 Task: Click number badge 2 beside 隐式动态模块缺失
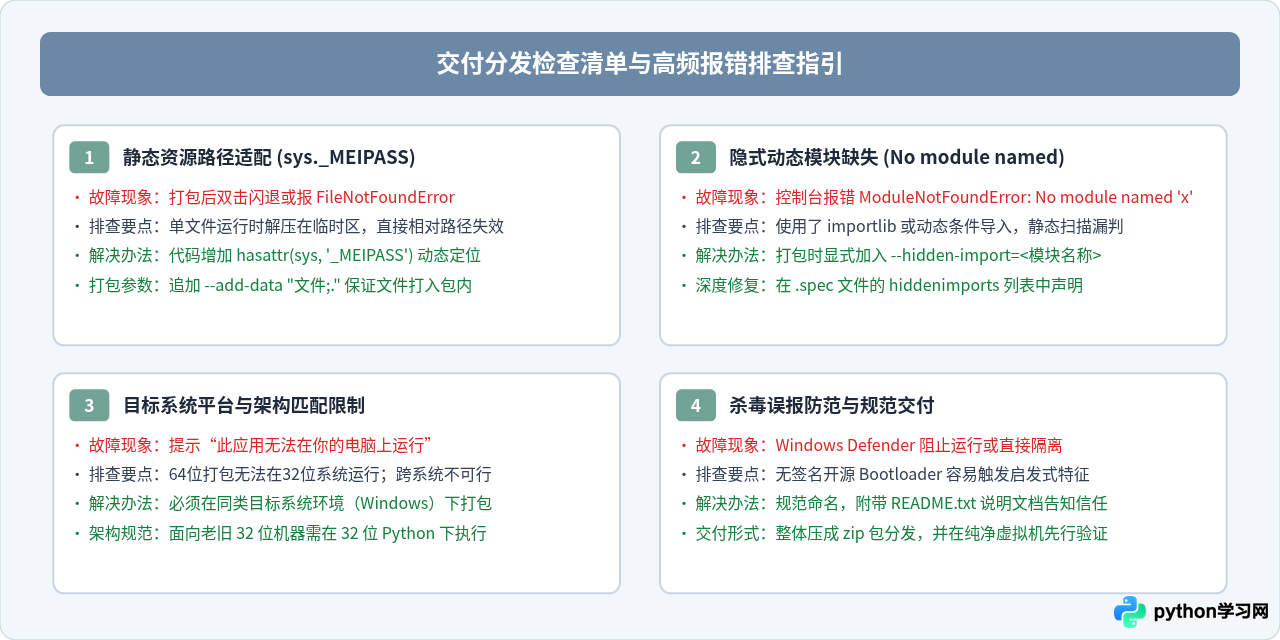[x=696, y=157]
